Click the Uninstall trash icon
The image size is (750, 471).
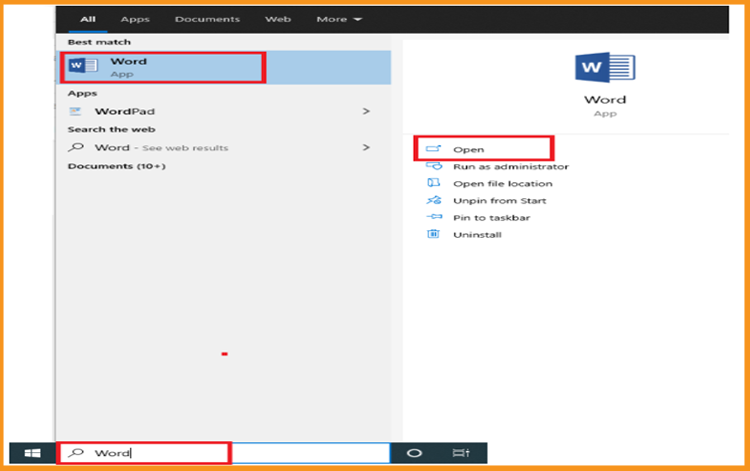(x=433, y=234)
